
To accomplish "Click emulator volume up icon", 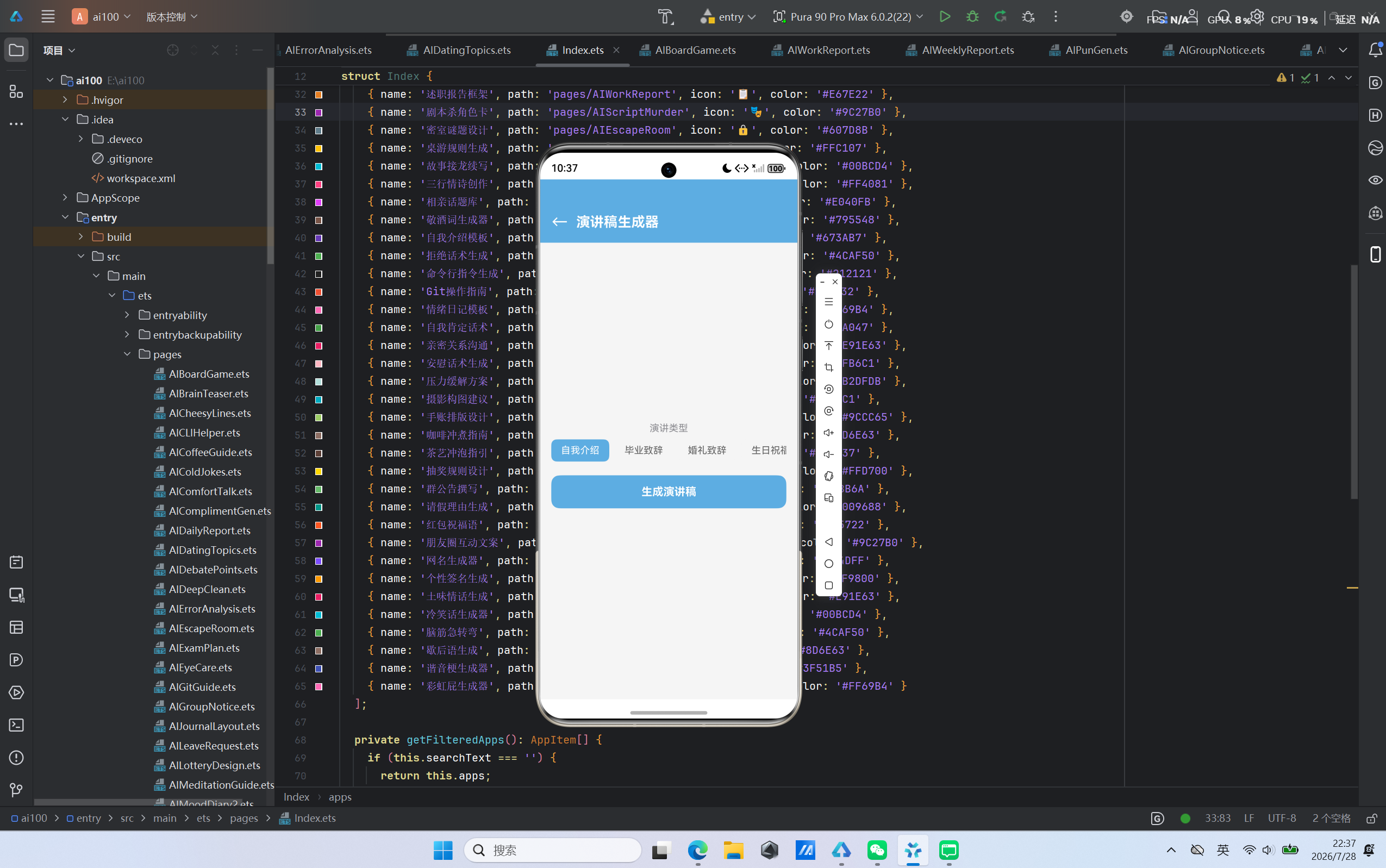I will point(828,433).
